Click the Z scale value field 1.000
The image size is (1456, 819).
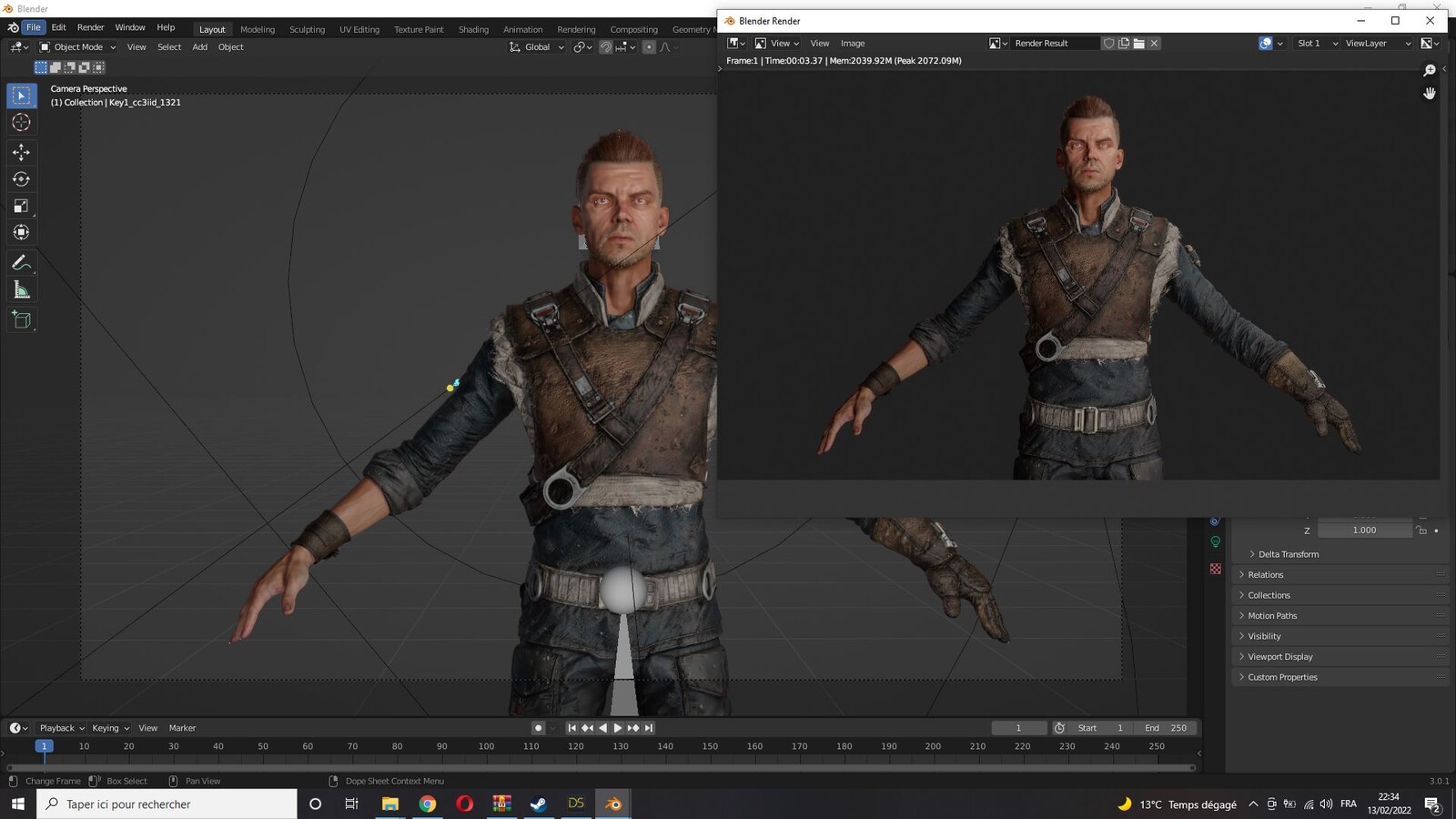[x=1364, y=531]
